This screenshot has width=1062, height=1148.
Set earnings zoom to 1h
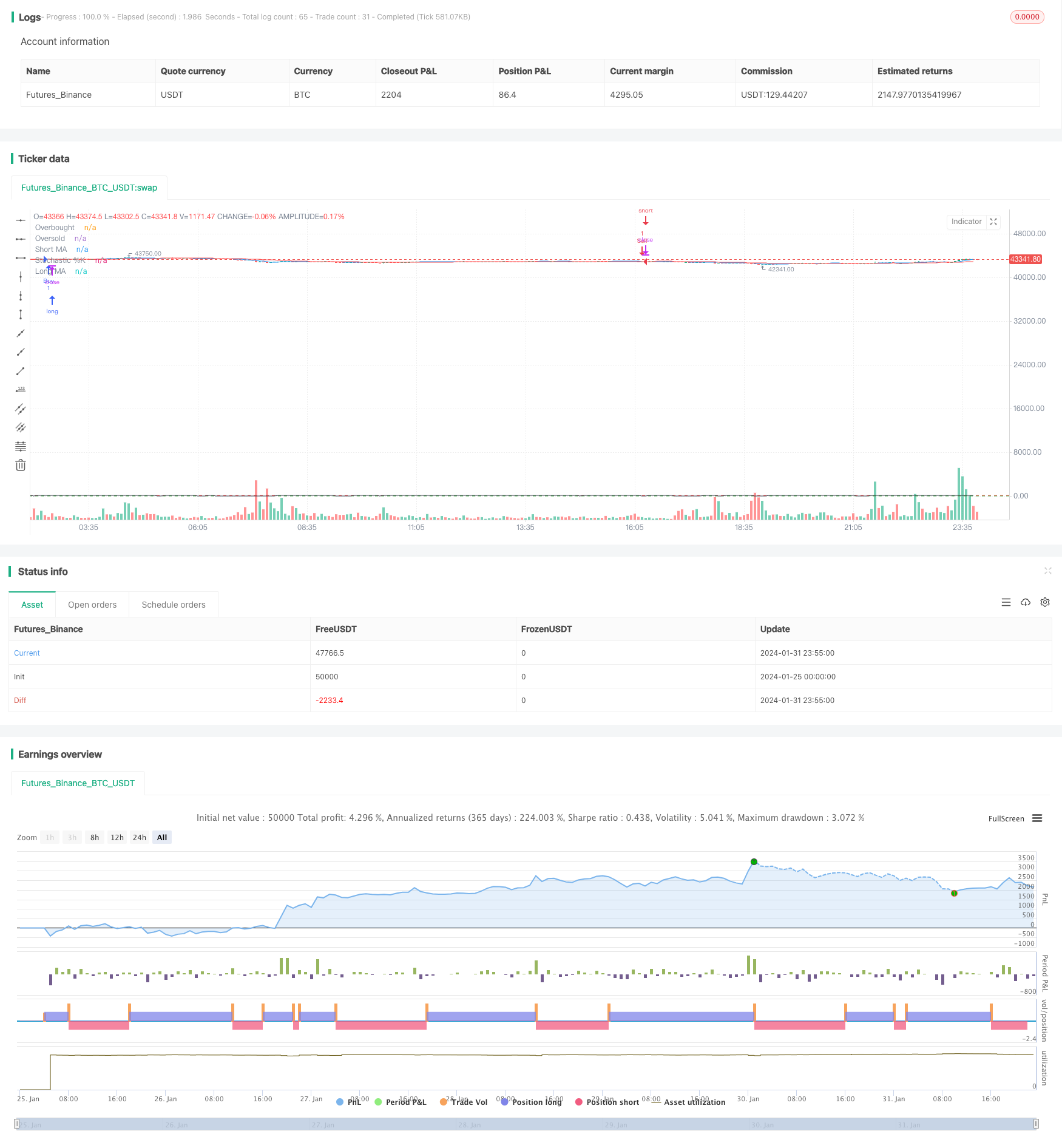click(50, 837)
